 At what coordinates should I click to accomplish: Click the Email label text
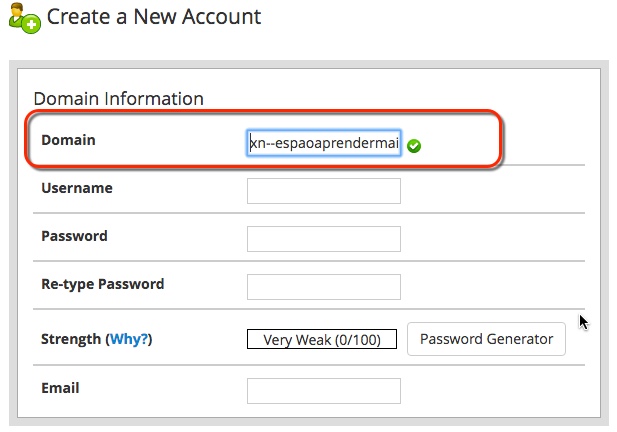point(60,388)
